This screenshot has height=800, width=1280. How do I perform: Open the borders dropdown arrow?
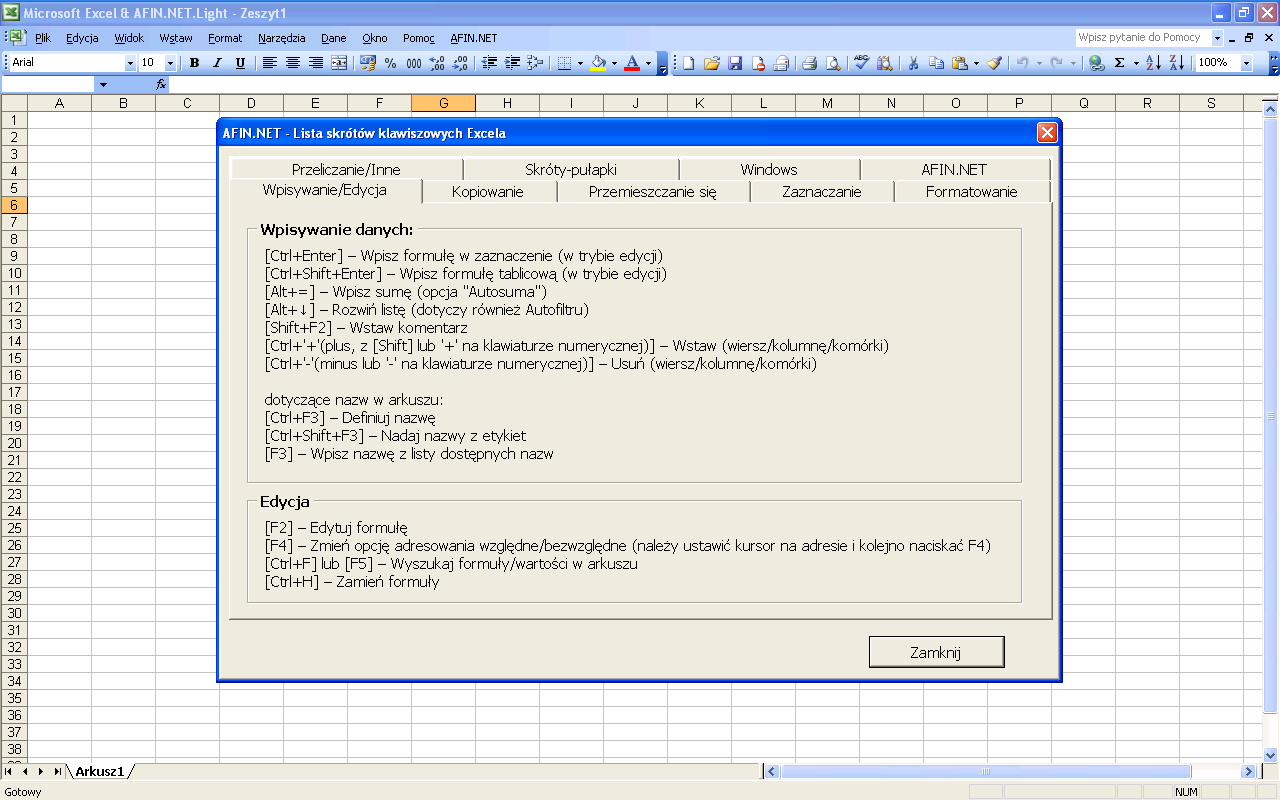(580, 63)
